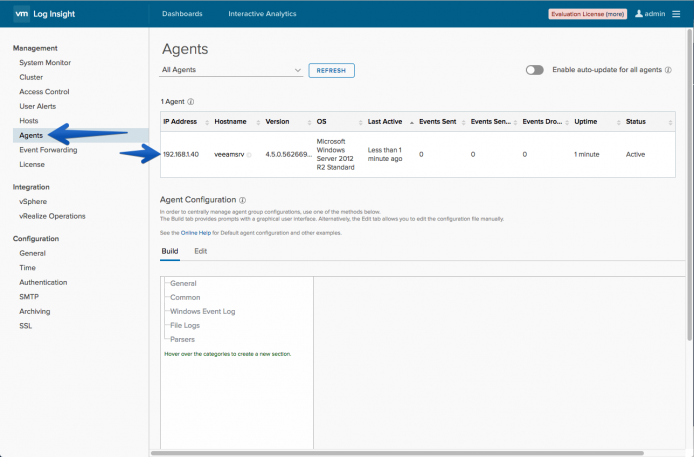Click the vm Log Insight logo
The height and width of the screenshot is (457, 694).
pyautogui.click(x=44, y=14)
